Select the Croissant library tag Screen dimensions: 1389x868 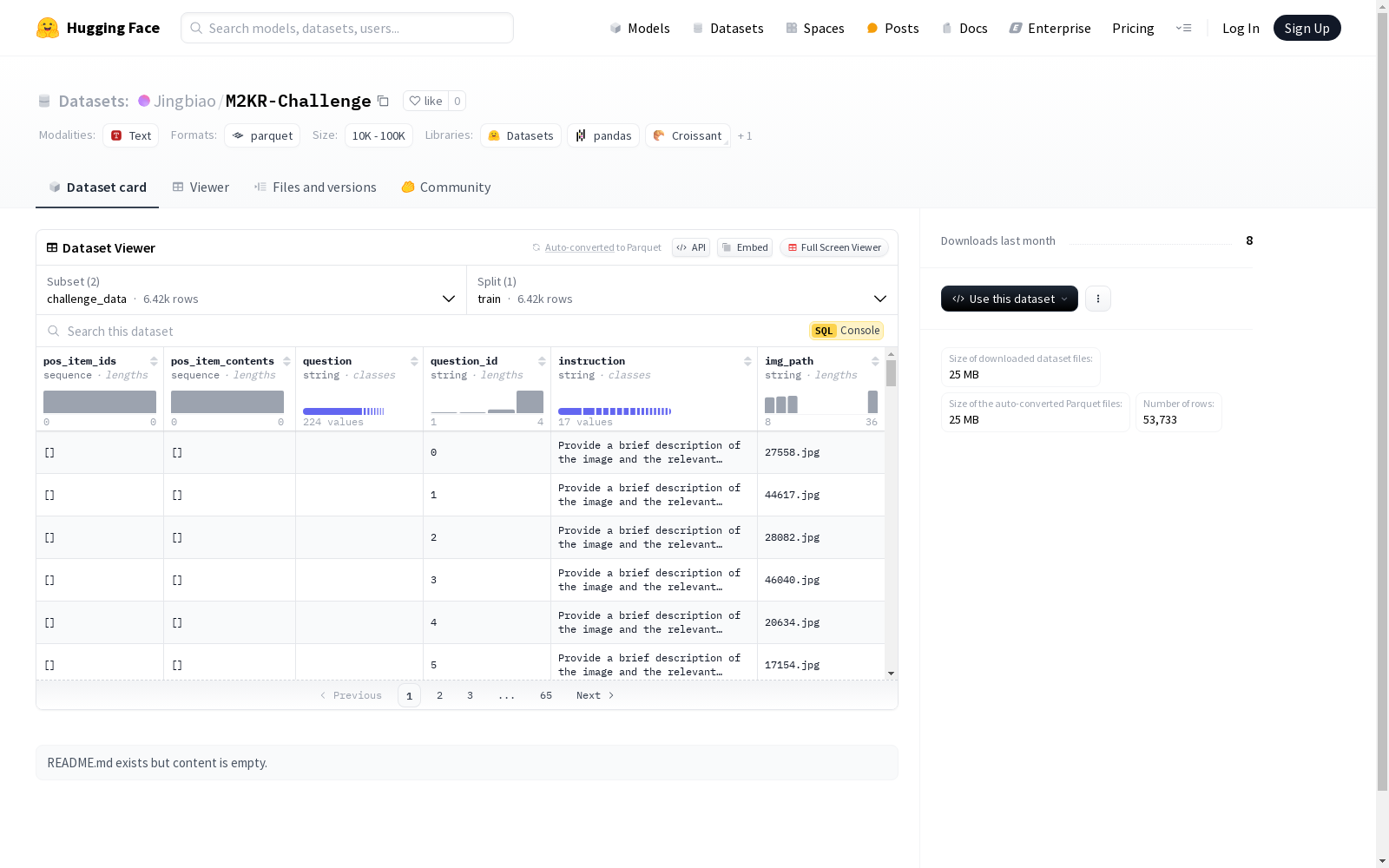click(688, 135)
